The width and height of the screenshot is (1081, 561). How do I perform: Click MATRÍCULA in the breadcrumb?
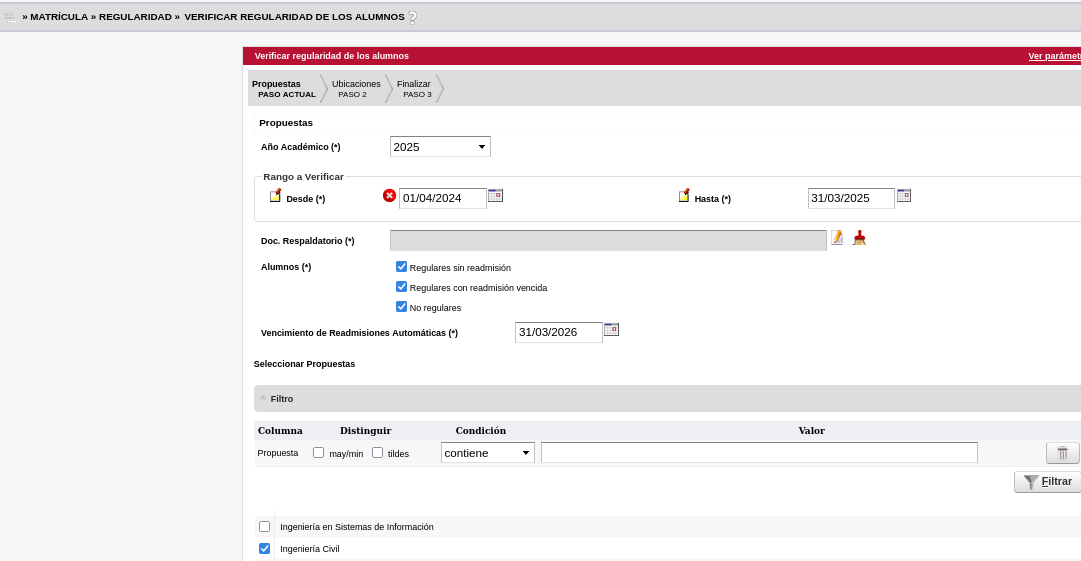[59, 17]
